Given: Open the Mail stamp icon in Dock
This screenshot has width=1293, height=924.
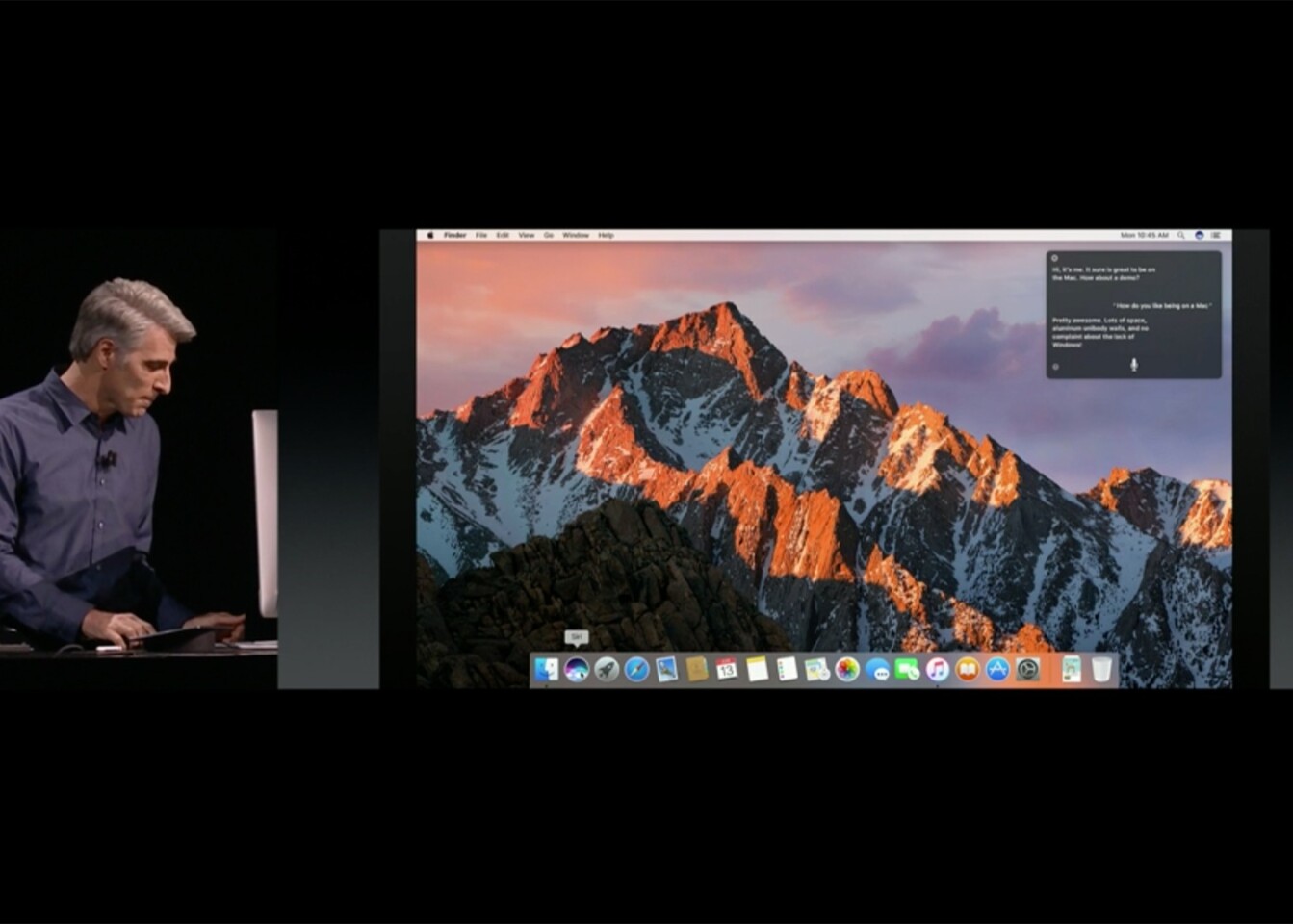Looking at the screenshot, I should (x=666, y=669).
